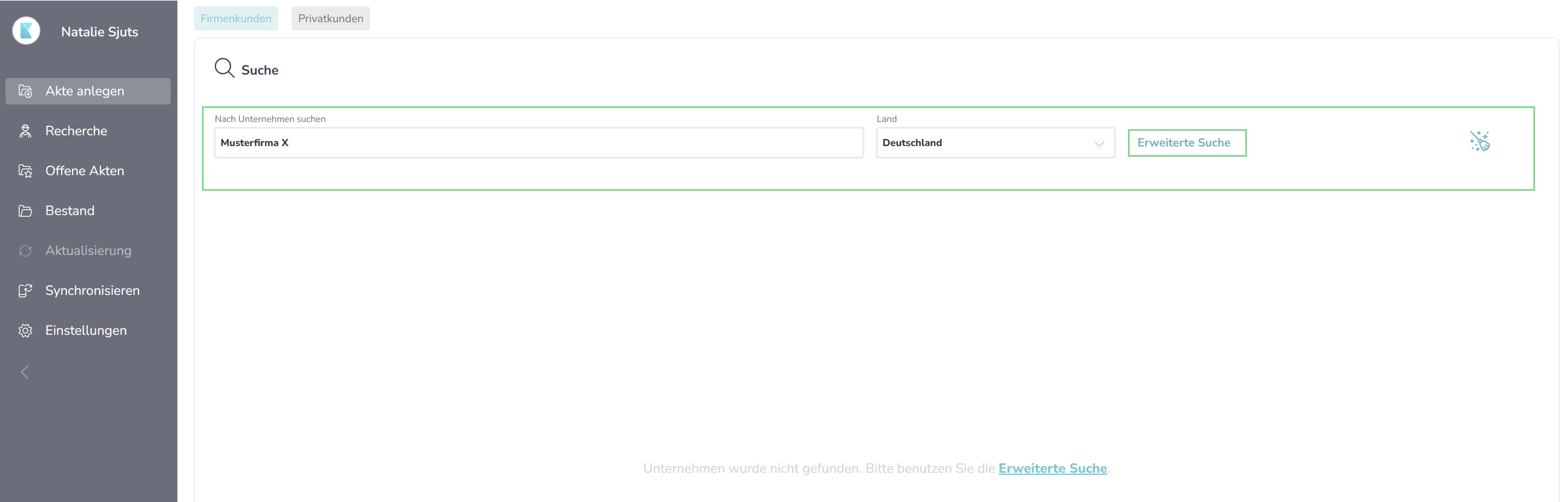Image resolution: width=1568 pixels, height=502 pixels.
Task: Open the Aktualisierung menu item
Action: pos(88,250)
